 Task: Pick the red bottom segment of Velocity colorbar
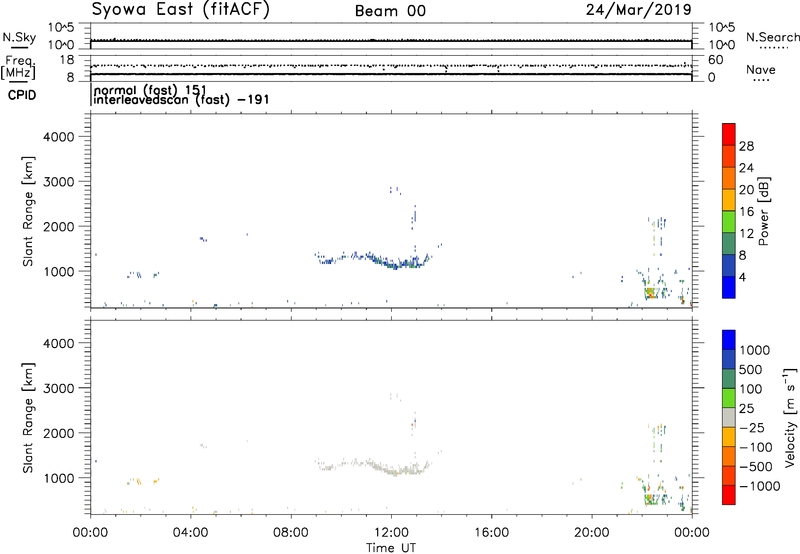[729, 495]
